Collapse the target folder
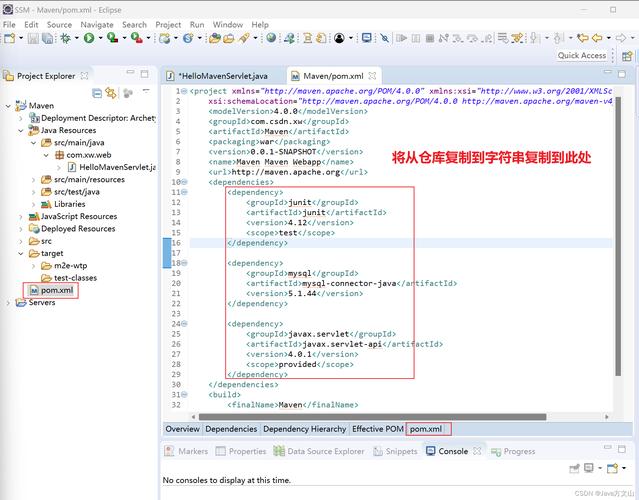 click(x=21, y=253)
